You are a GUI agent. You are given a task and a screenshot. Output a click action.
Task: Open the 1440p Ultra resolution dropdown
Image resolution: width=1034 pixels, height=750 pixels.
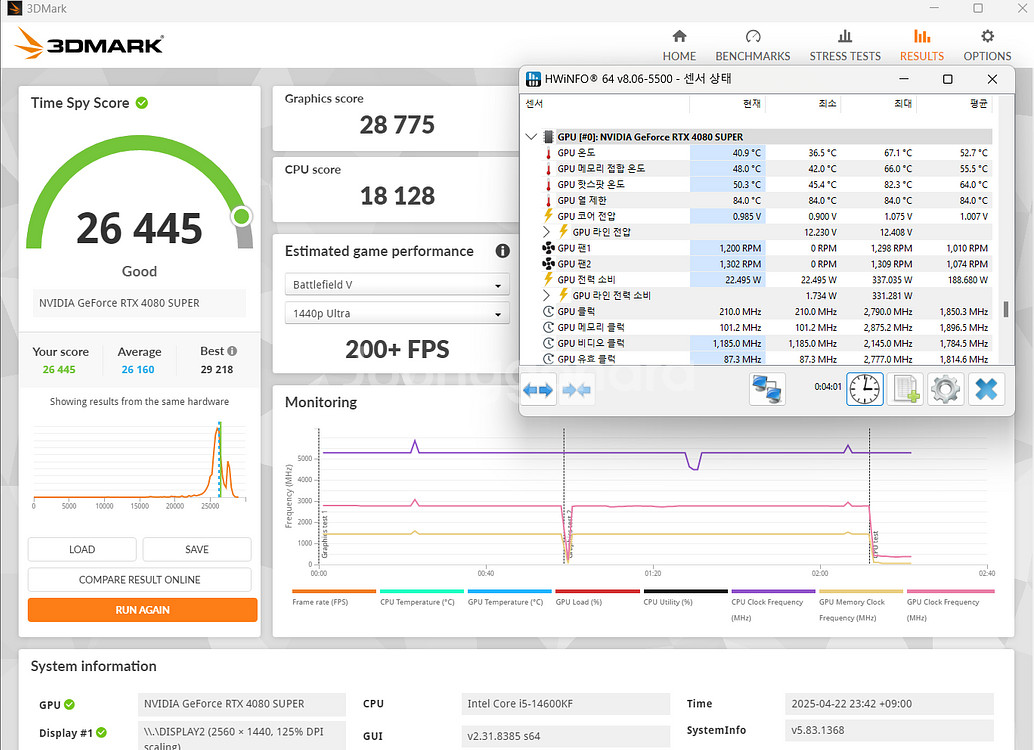point(397,313)
